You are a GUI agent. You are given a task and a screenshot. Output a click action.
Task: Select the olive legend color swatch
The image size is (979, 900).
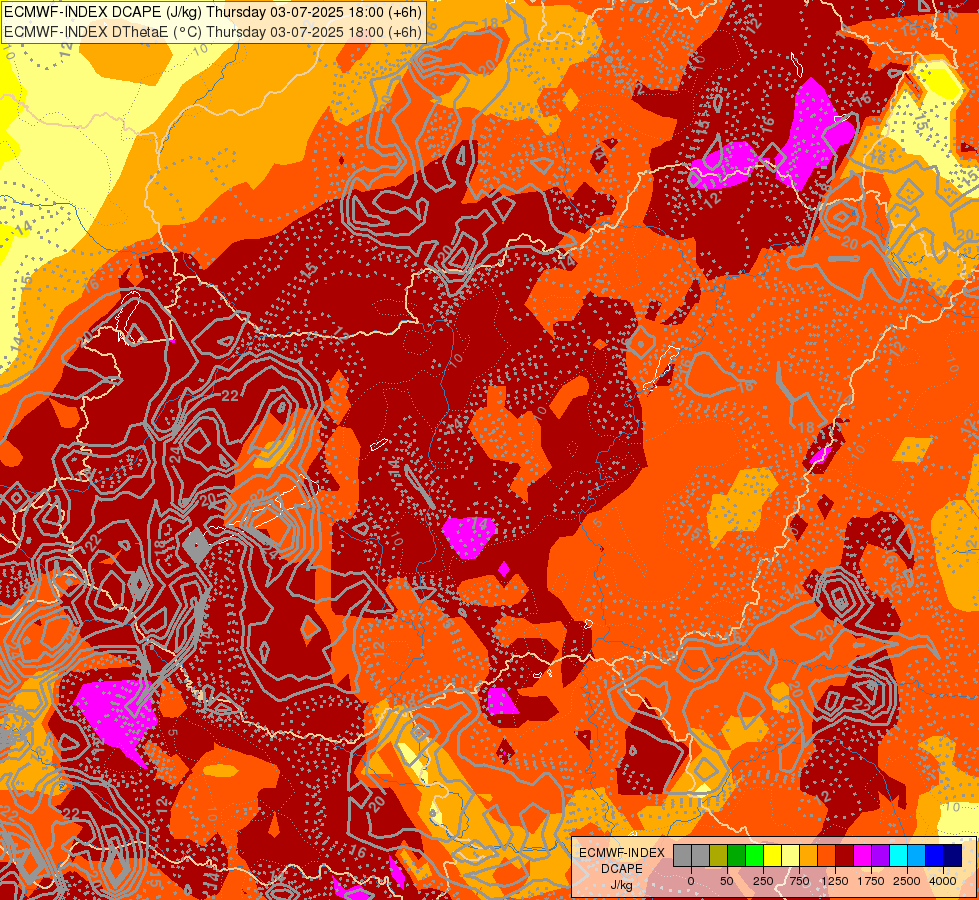(x=719, y=856)
